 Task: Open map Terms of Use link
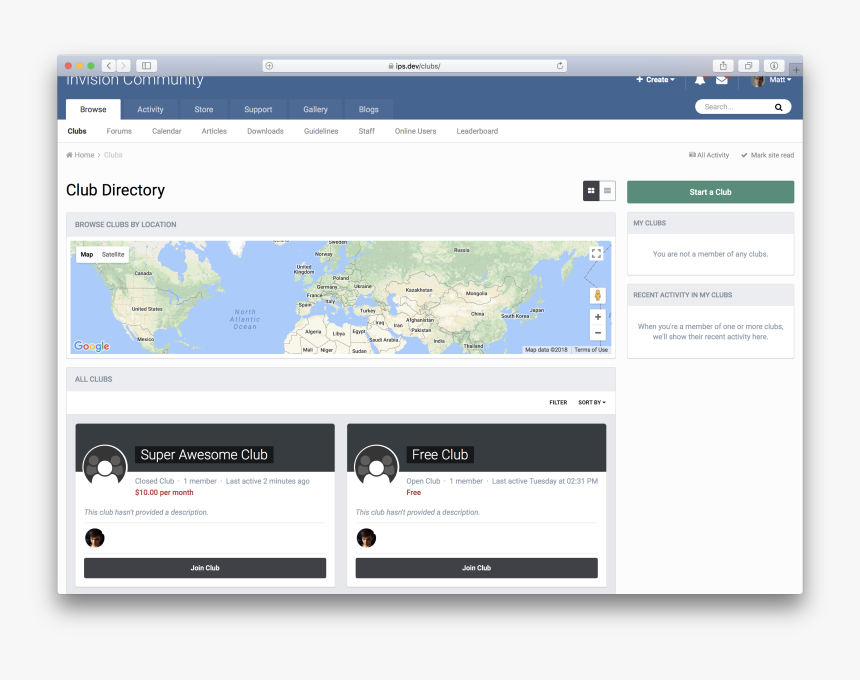[x=591, y=350]
